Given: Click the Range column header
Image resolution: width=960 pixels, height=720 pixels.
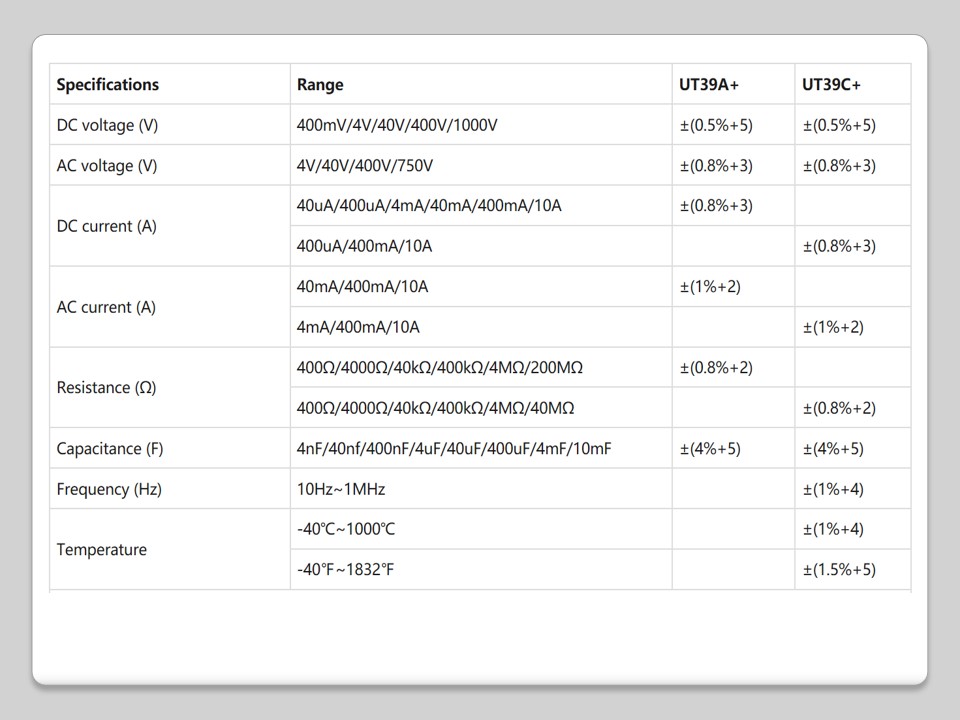Looking at the screenshot, I should tap(320, 85).
